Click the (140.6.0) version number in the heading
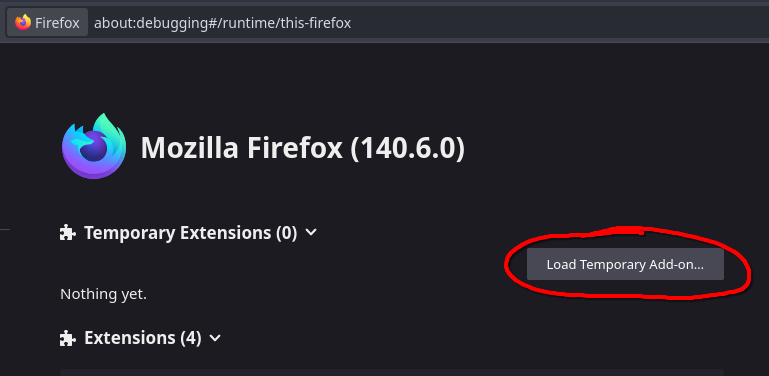Image resolution: width=769 pixels, height=376 pixels. click(x=408, y=148)
